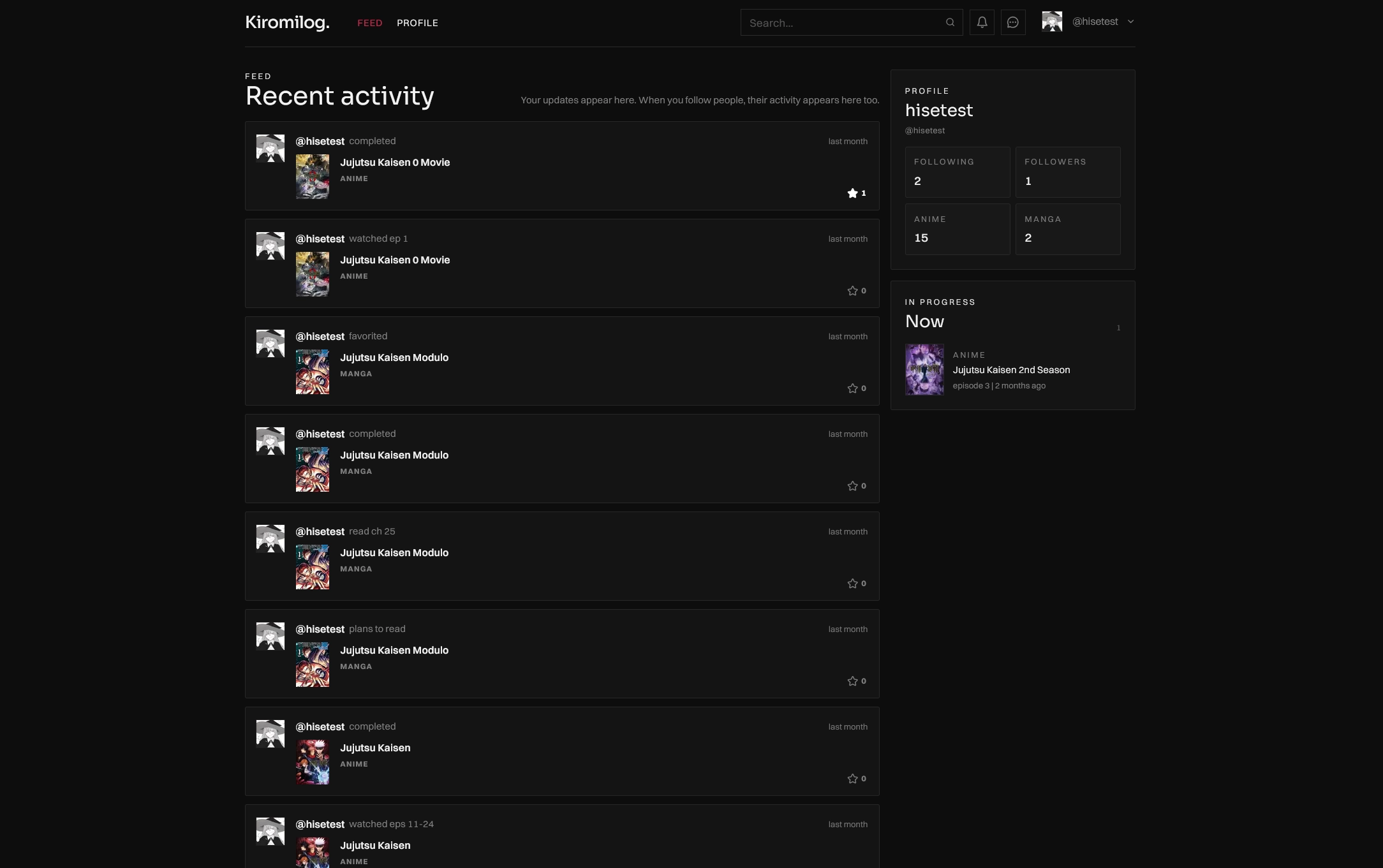Click the @hisetest handle under profile name

925,131
